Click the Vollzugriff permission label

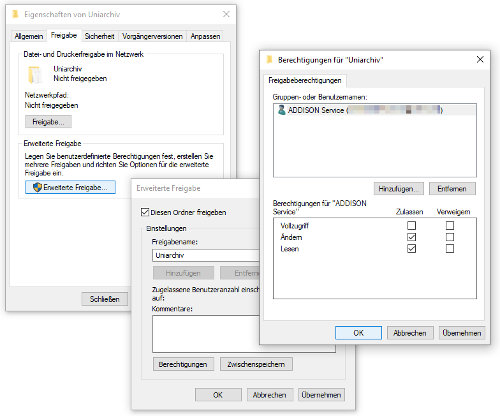point(294,226)
